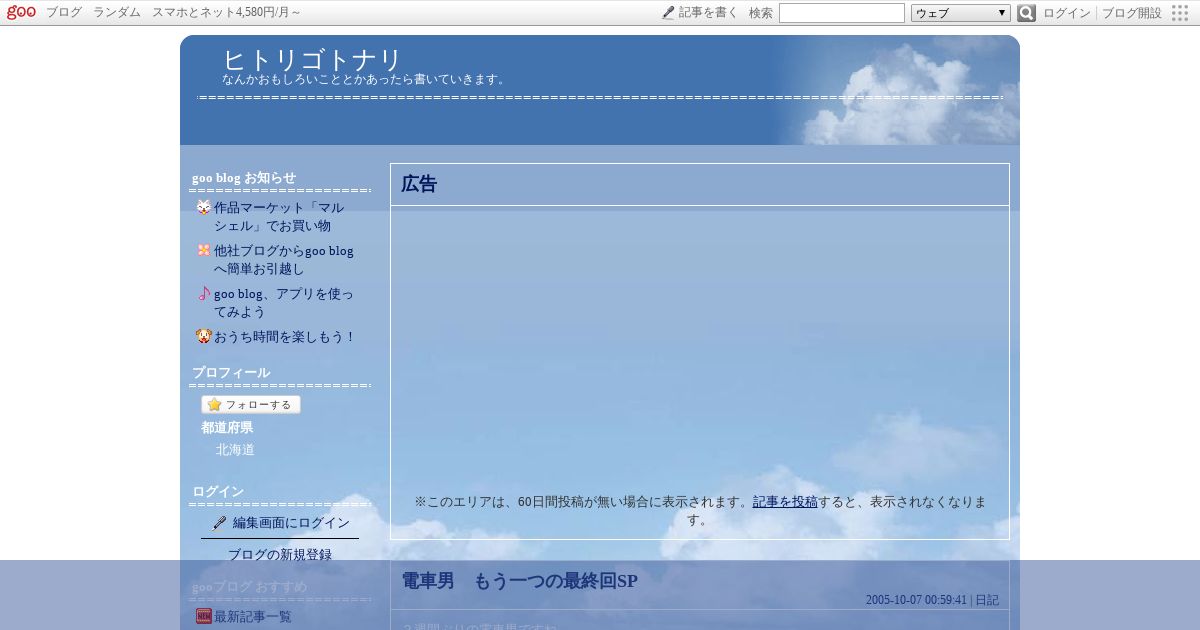Click 編集画面にログイン link
Viewport: 1200px width, 630px height.
pyautogui.click(x=291, y=523)
